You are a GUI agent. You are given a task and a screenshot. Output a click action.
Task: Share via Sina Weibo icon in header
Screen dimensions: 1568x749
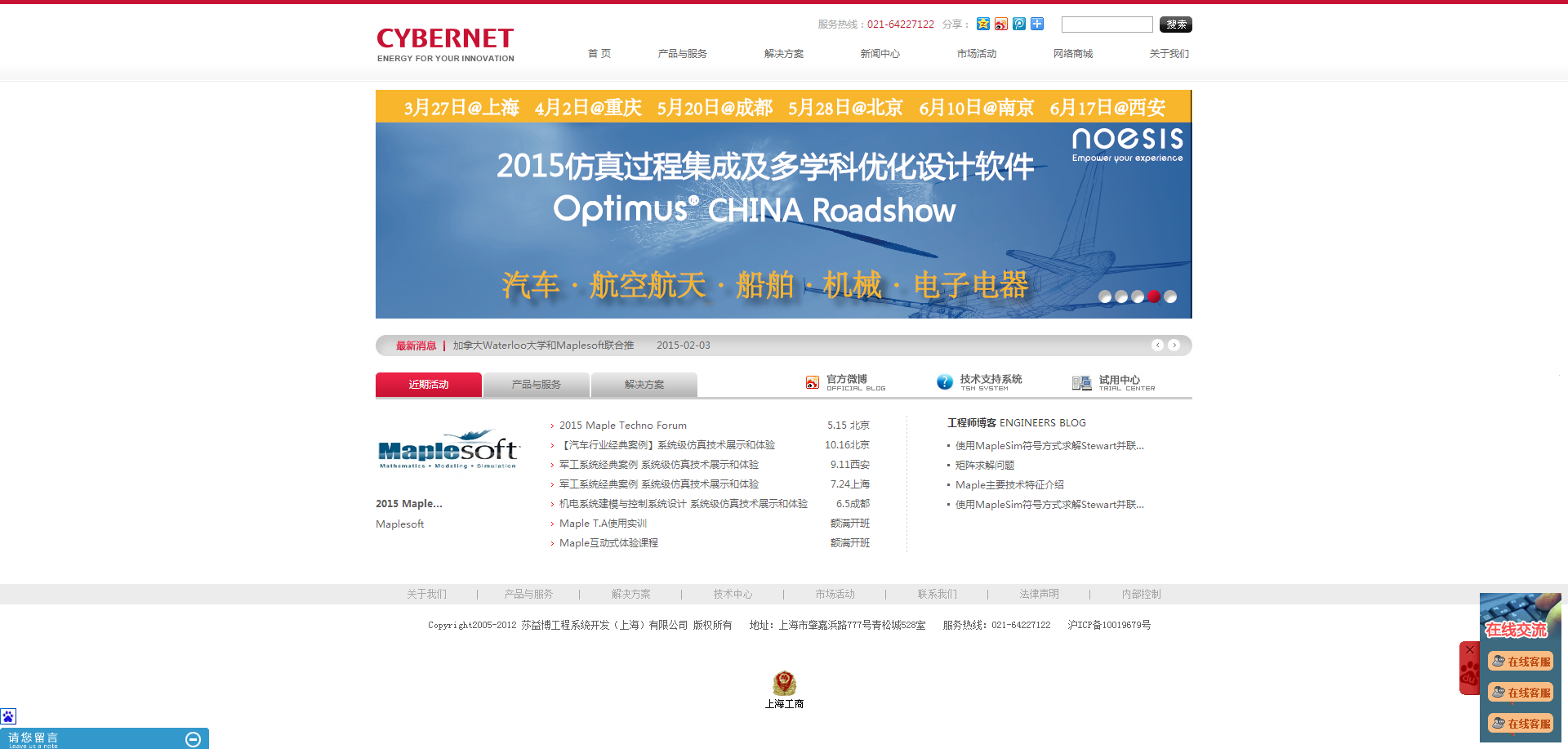[x=1001, y=24]
